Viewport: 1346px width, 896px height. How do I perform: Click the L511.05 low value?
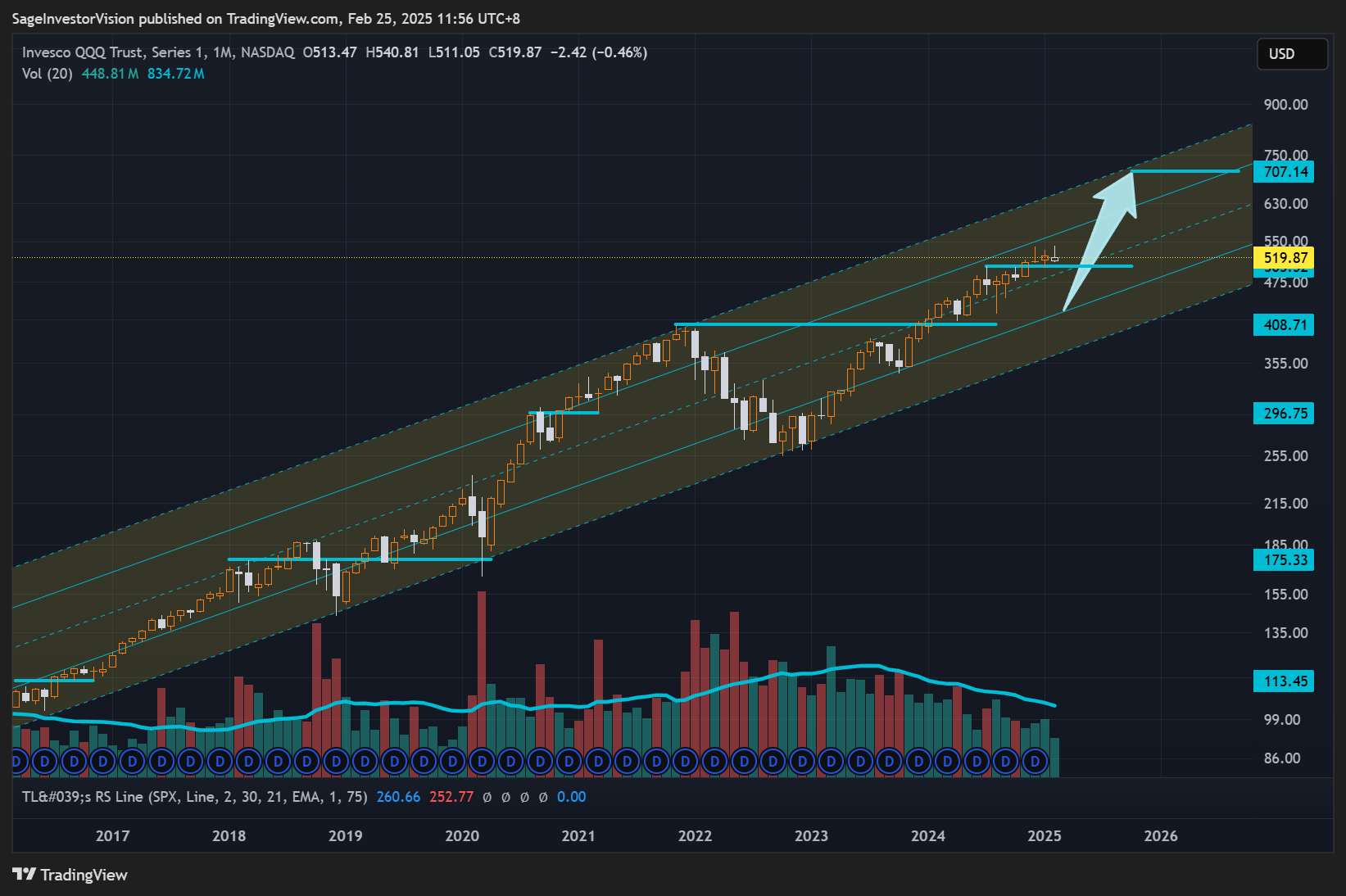pos(454,52)
